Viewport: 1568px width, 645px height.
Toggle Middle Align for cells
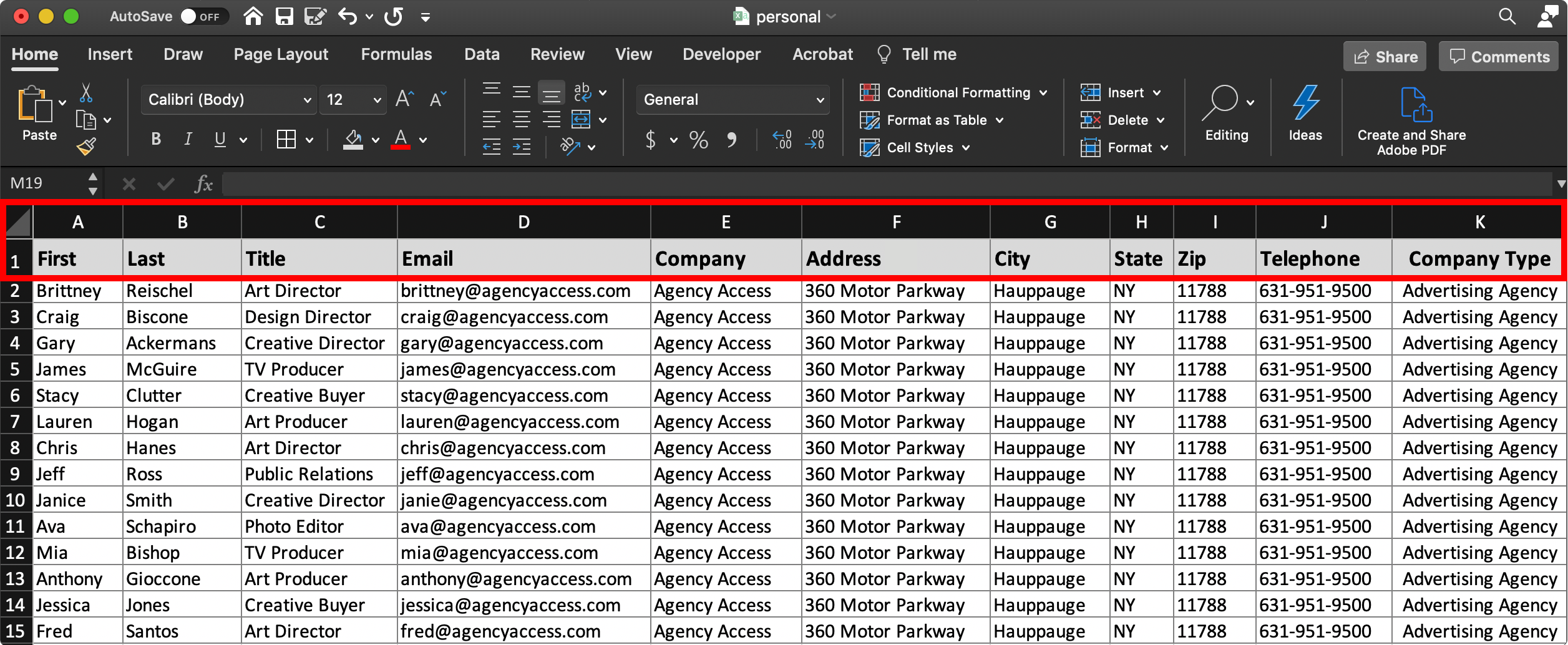coord(522,92)
